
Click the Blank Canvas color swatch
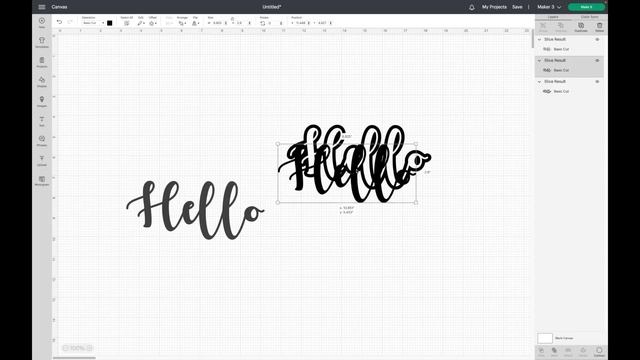[x=545, y=338]
